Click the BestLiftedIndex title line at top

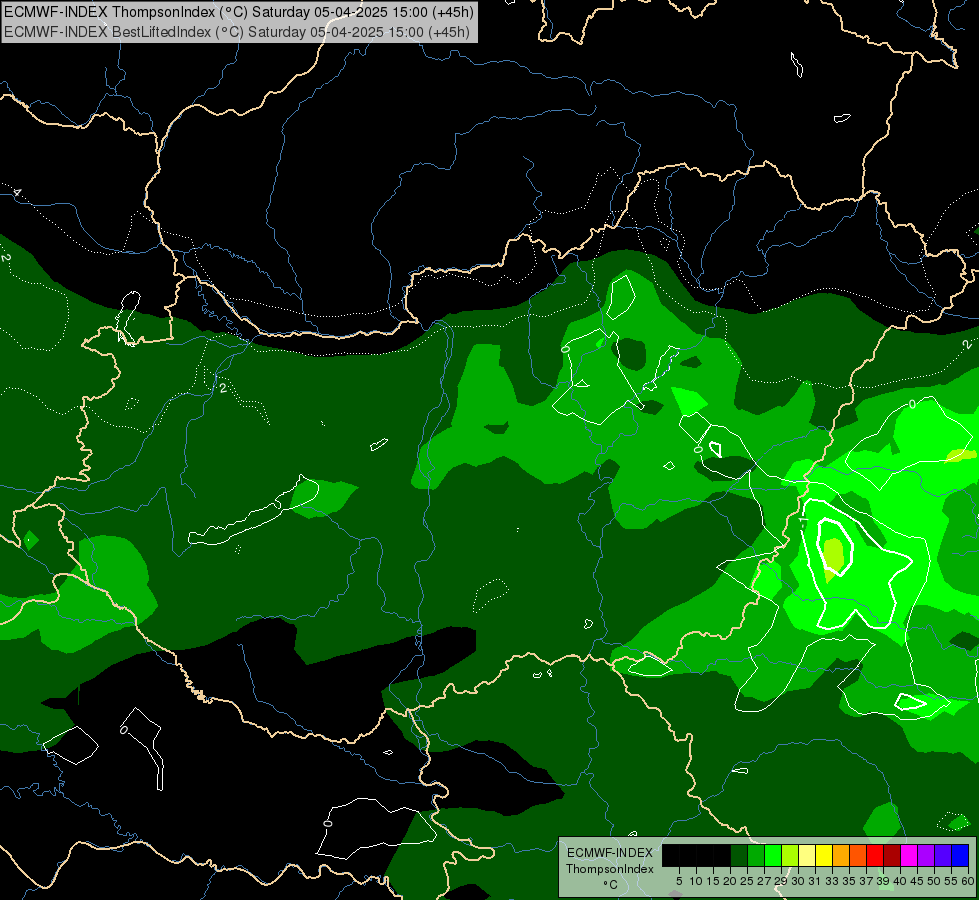pyautogui.click(x=237, y=32)
